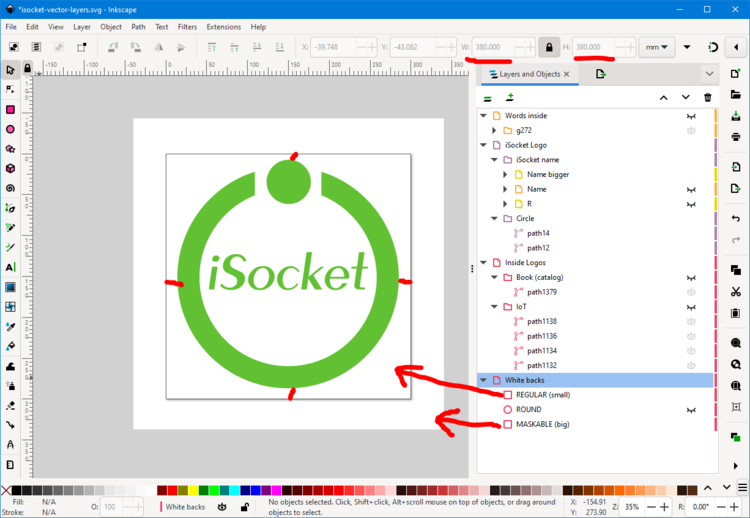Select the Node editing tool

coord(10,90)
